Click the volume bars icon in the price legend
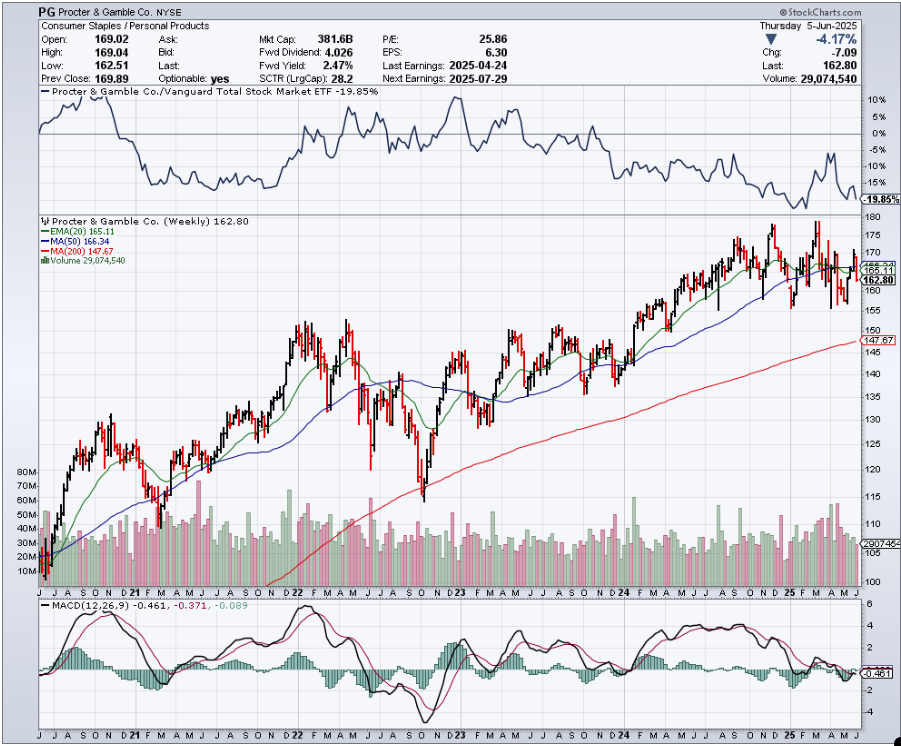 45,260
